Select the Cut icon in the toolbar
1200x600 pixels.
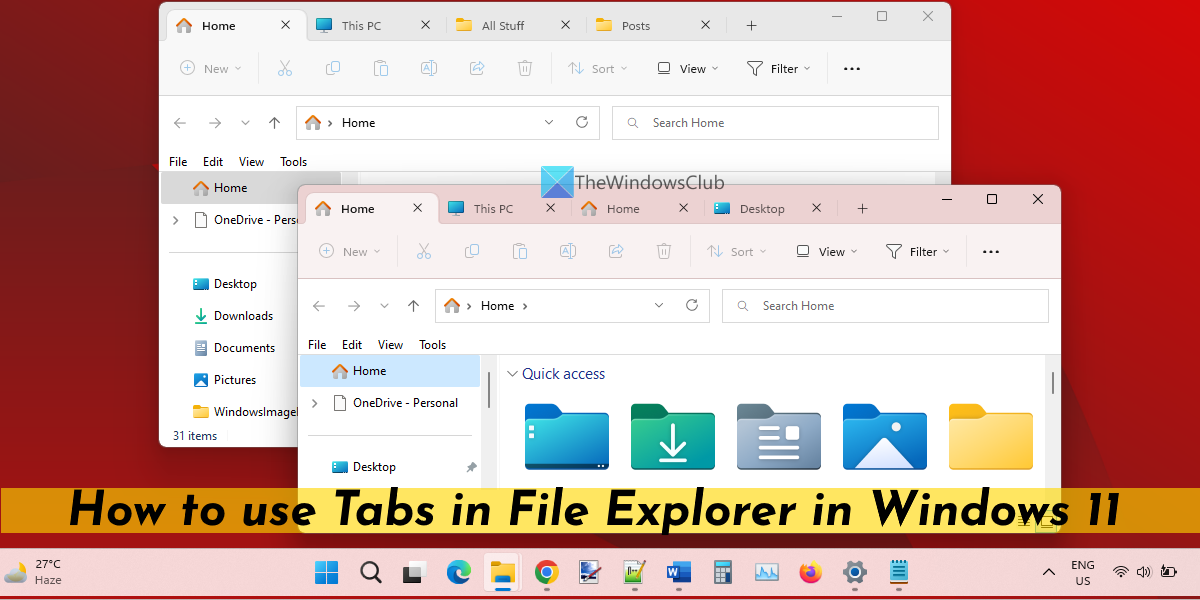424,251
